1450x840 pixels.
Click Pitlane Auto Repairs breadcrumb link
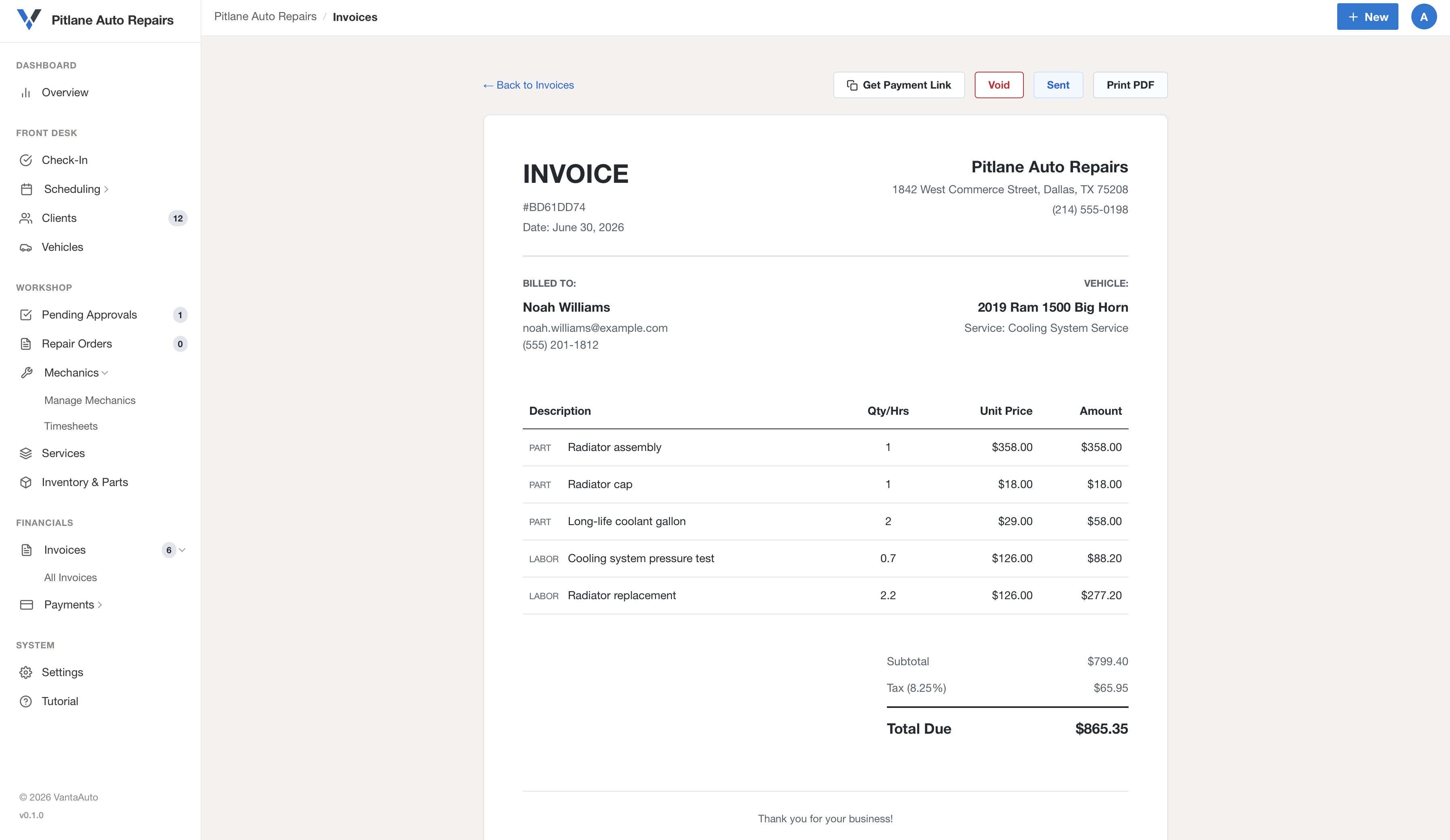[x=265, y=17]
